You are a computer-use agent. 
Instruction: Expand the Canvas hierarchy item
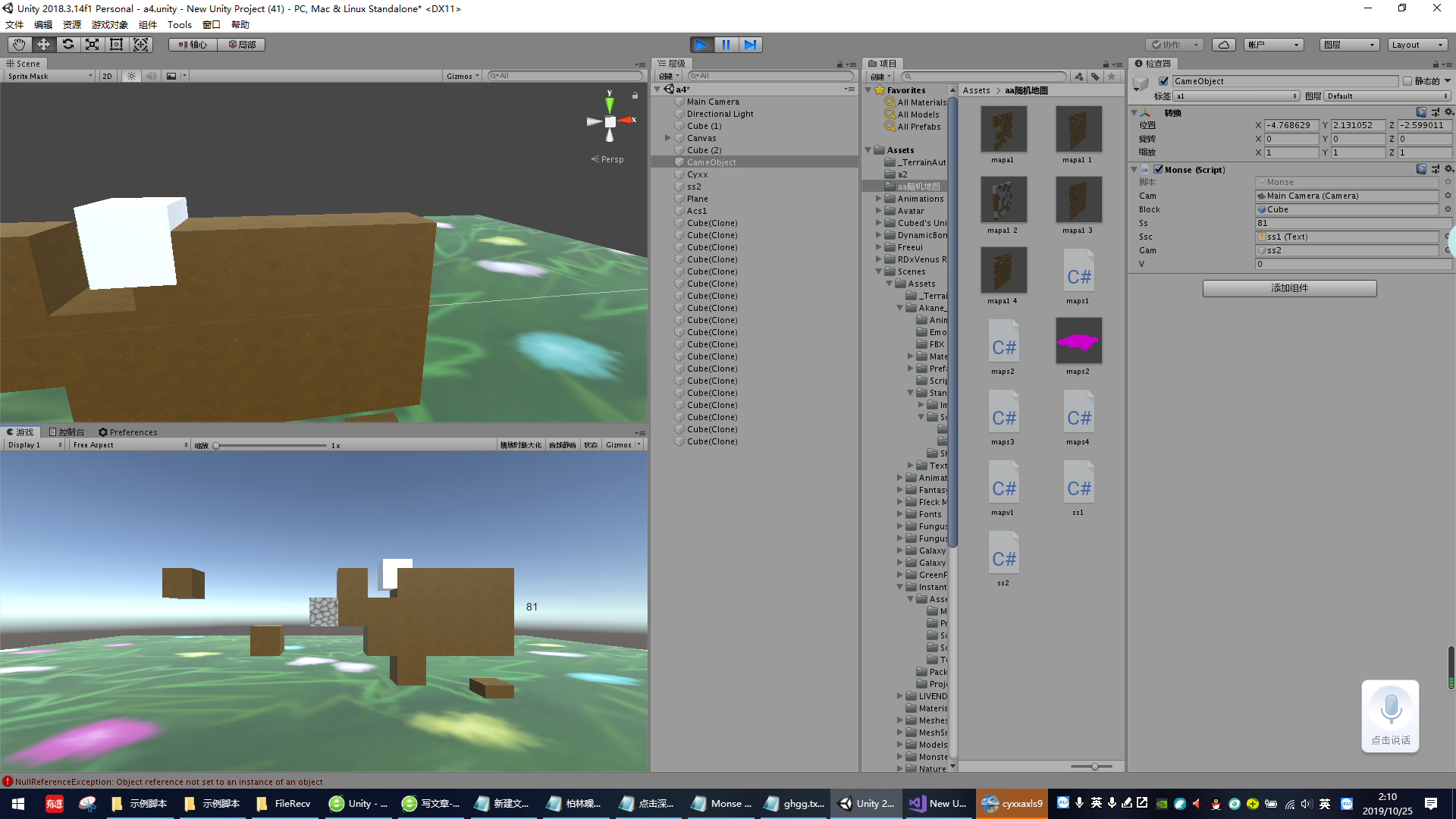(668, 138)
